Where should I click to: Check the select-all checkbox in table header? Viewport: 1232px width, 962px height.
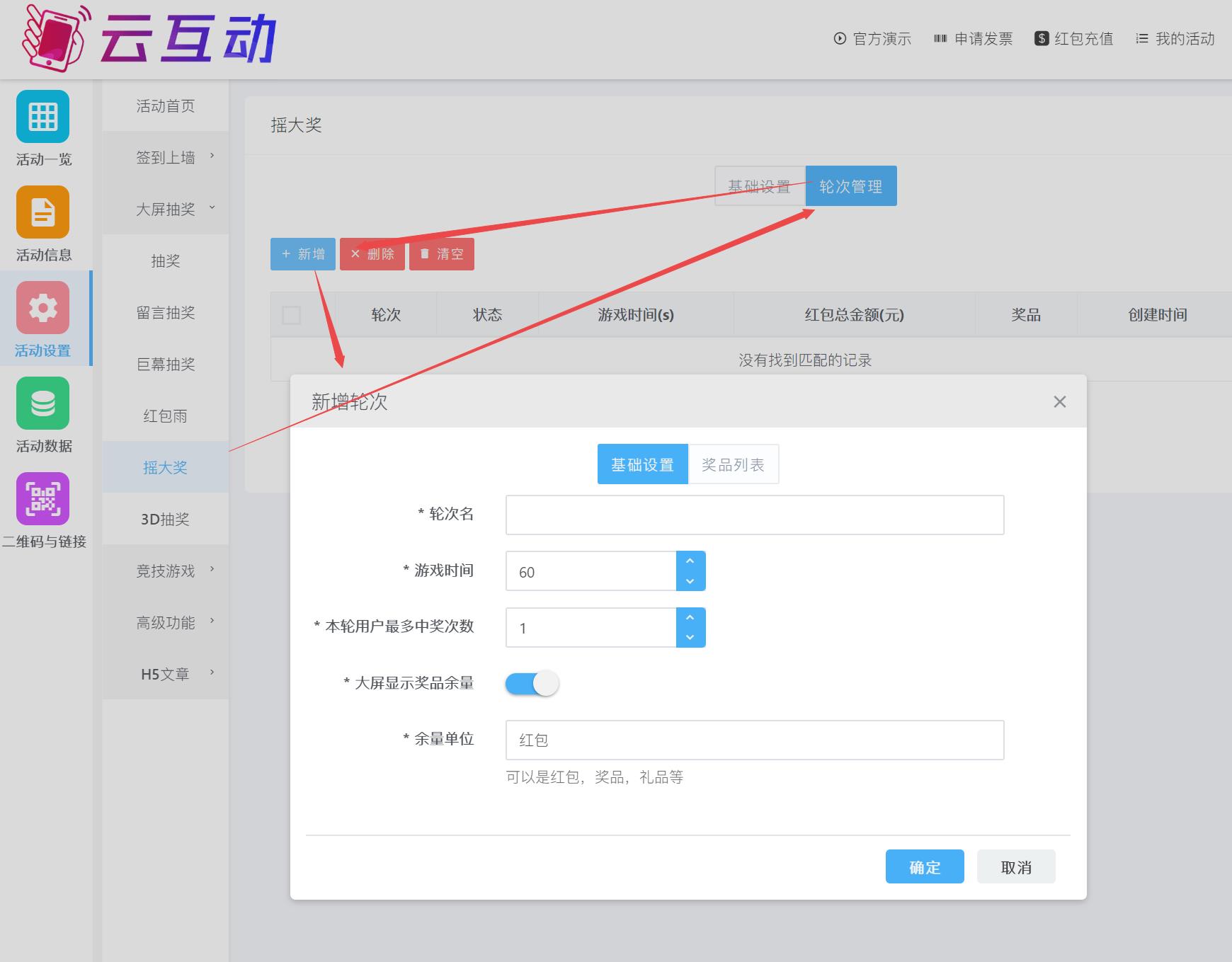tap(291, 315)
